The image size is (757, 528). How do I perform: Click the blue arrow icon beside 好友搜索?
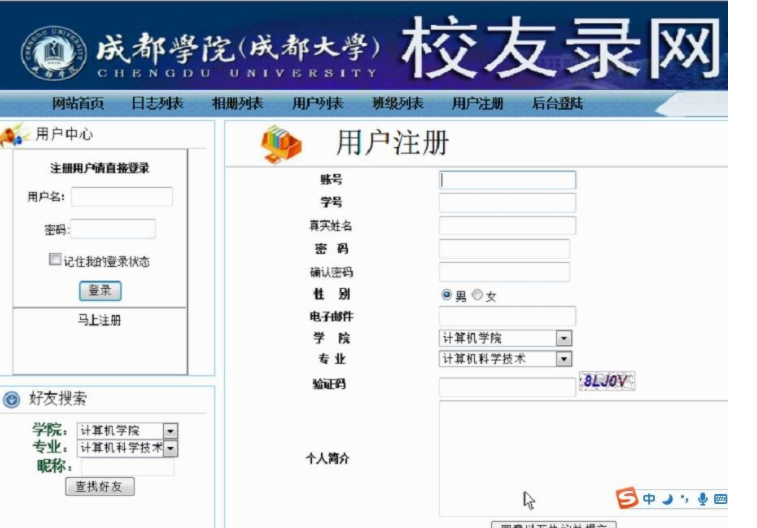12,399
